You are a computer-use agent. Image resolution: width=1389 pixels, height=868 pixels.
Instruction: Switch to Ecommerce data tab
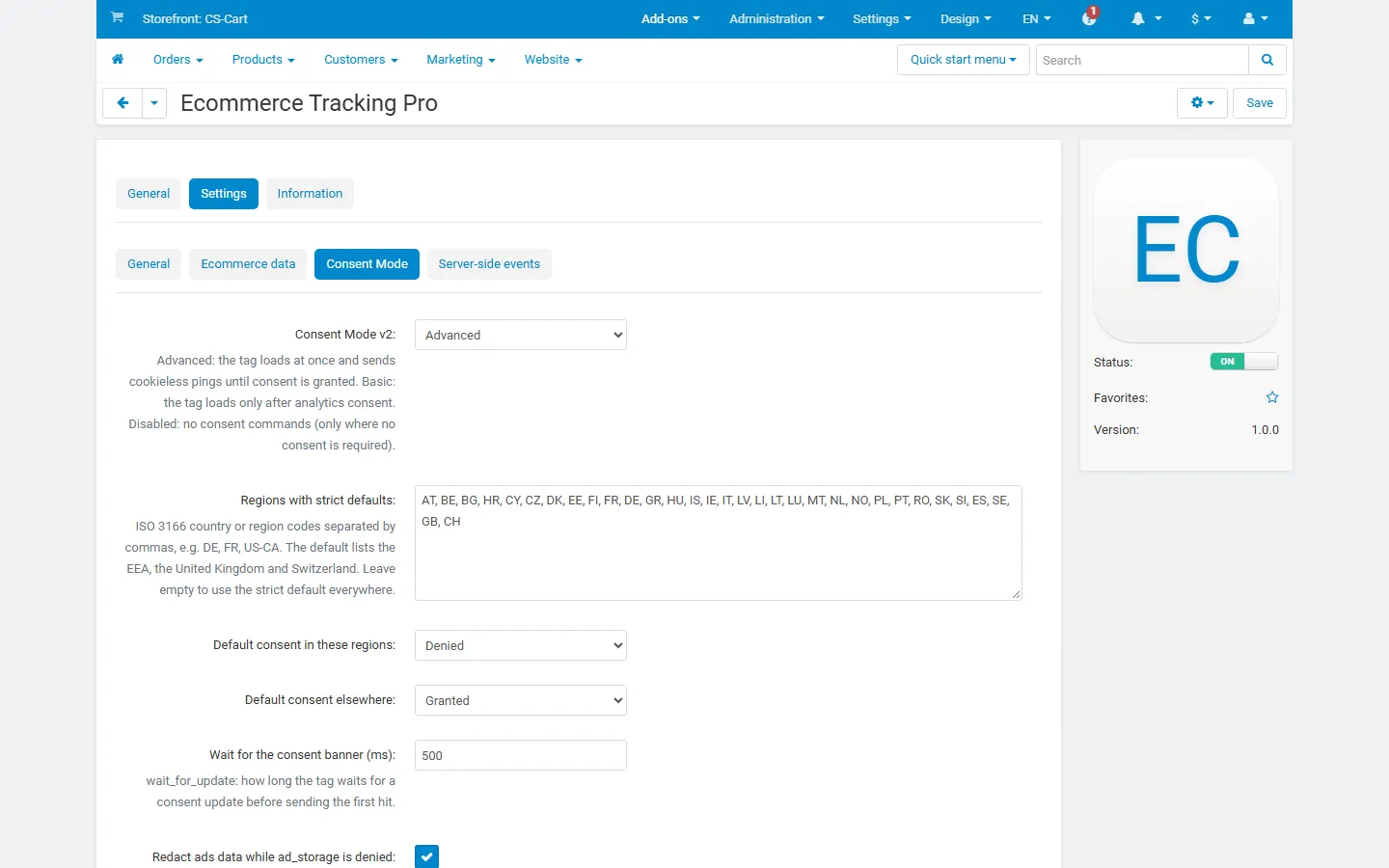248,264
